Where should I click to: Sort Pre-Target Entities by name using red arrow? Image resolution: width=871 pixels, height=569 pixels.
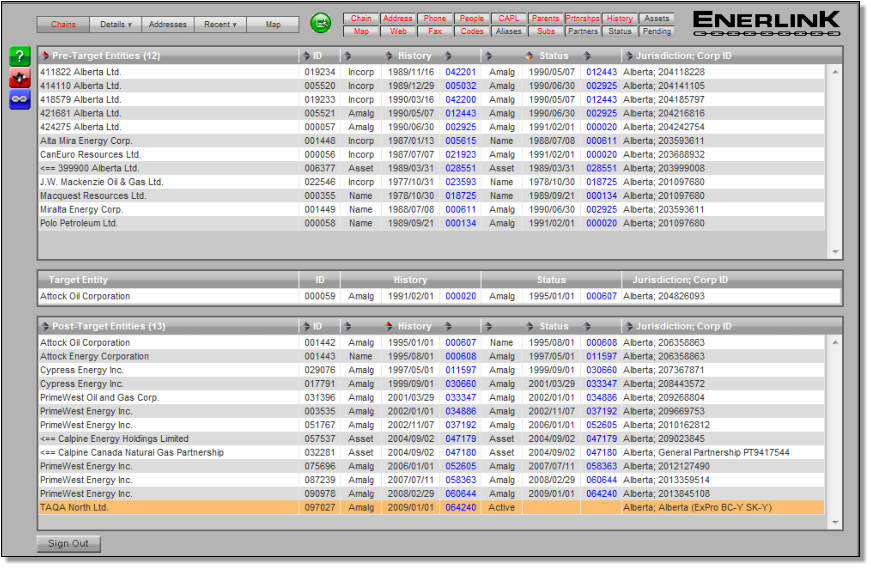(x=45, y=56)
